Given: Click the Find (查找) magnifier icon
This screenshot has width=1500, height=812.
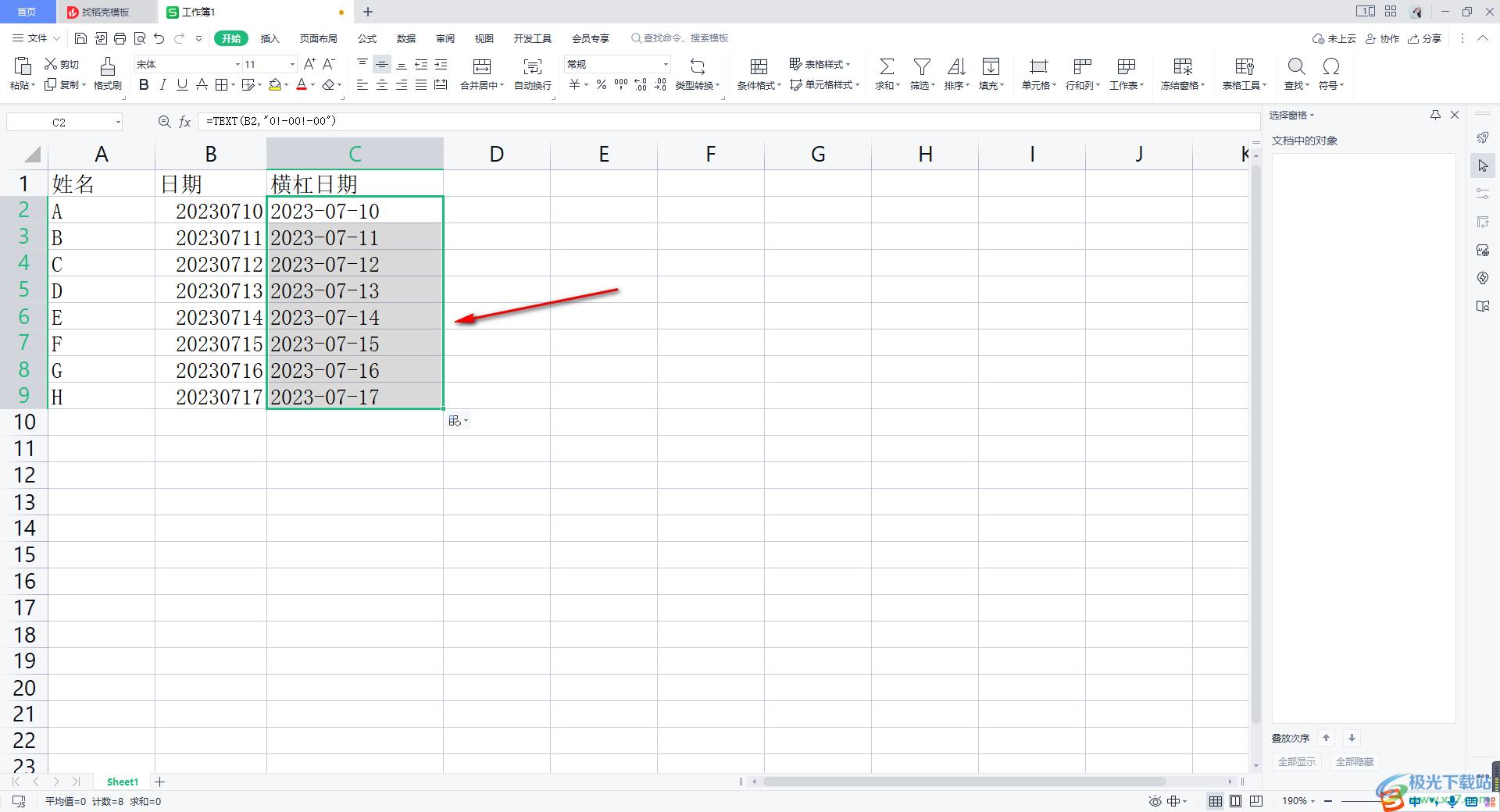Looking at the screenshot, I should click(x=1296, y=66).
